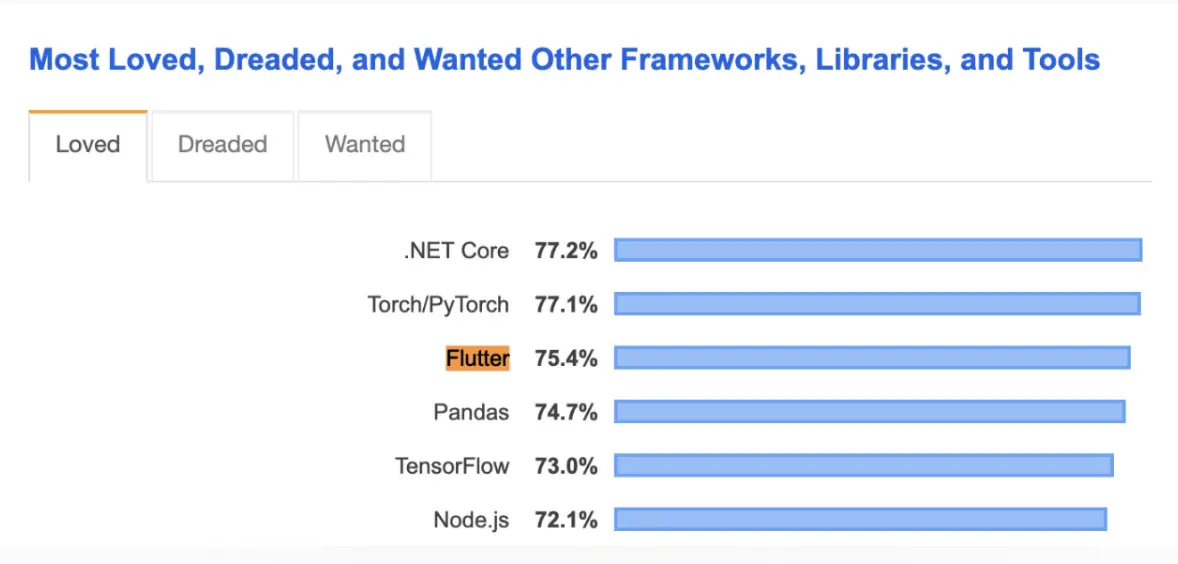Screen dimensions: 1178x564
Task: Click the 75.4% percentage for Flutter
Action: click(x=566, y=359)
